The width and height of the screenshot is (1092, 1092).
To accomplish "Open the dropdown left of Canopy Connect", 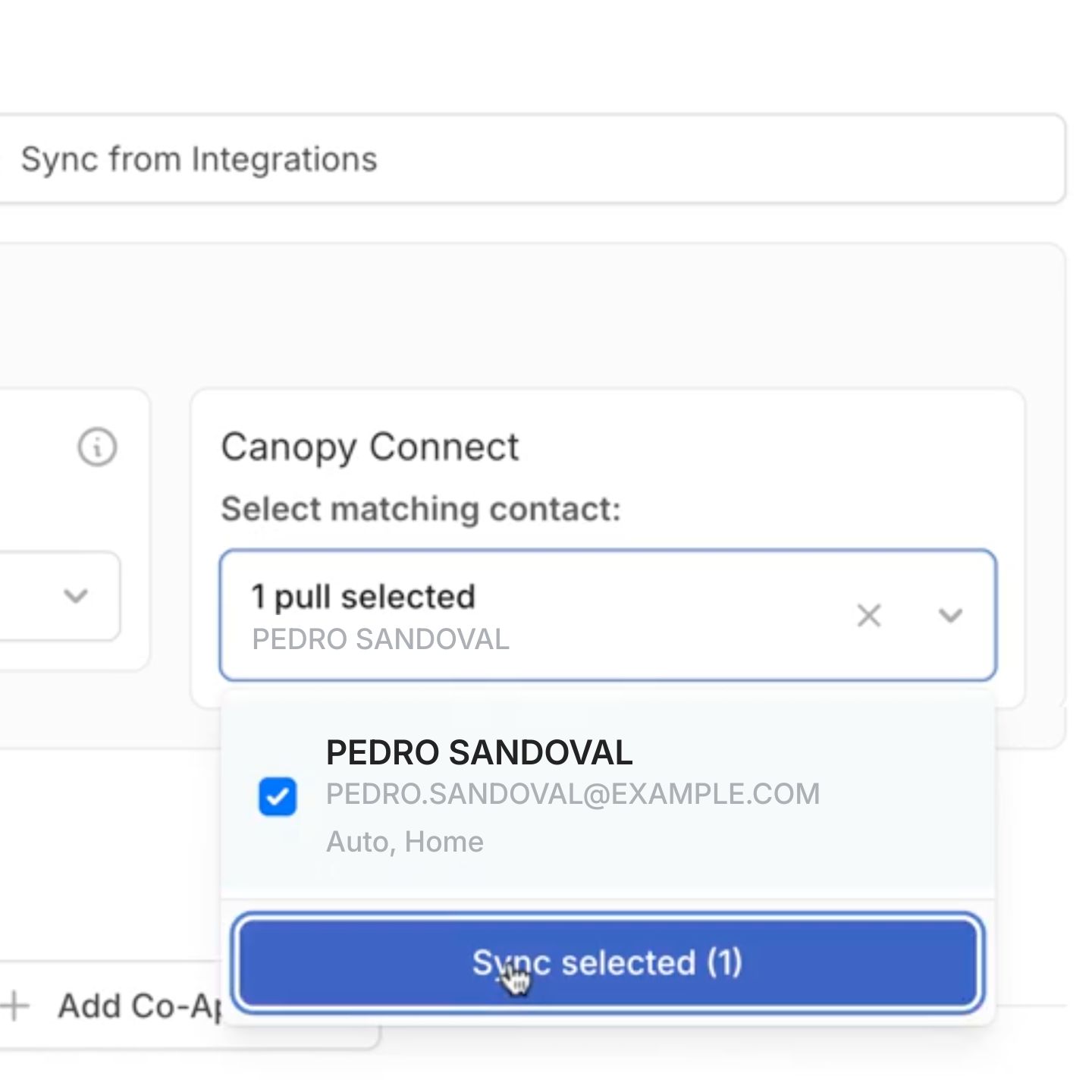I will tap(74, 596).
